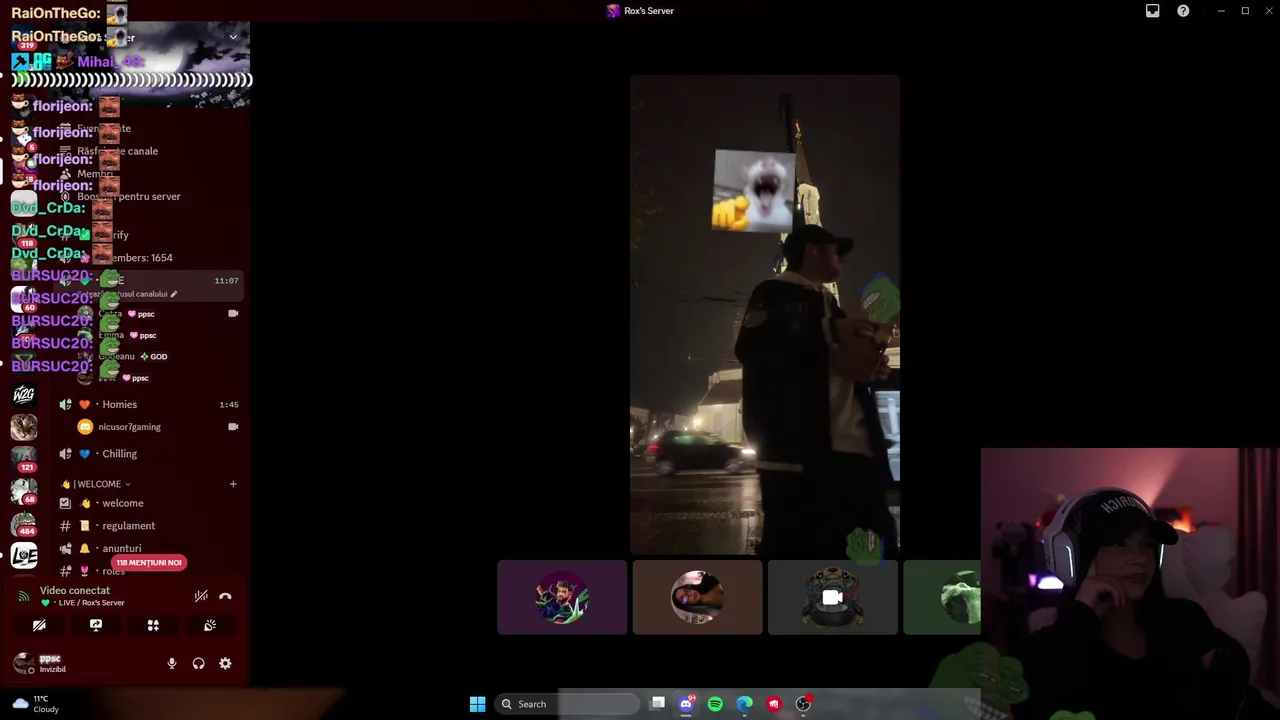Image resolution: width=1280 pixels, height=720 pixels.
Task: Open video icon beside Catza
Action: tap(233, 313)
